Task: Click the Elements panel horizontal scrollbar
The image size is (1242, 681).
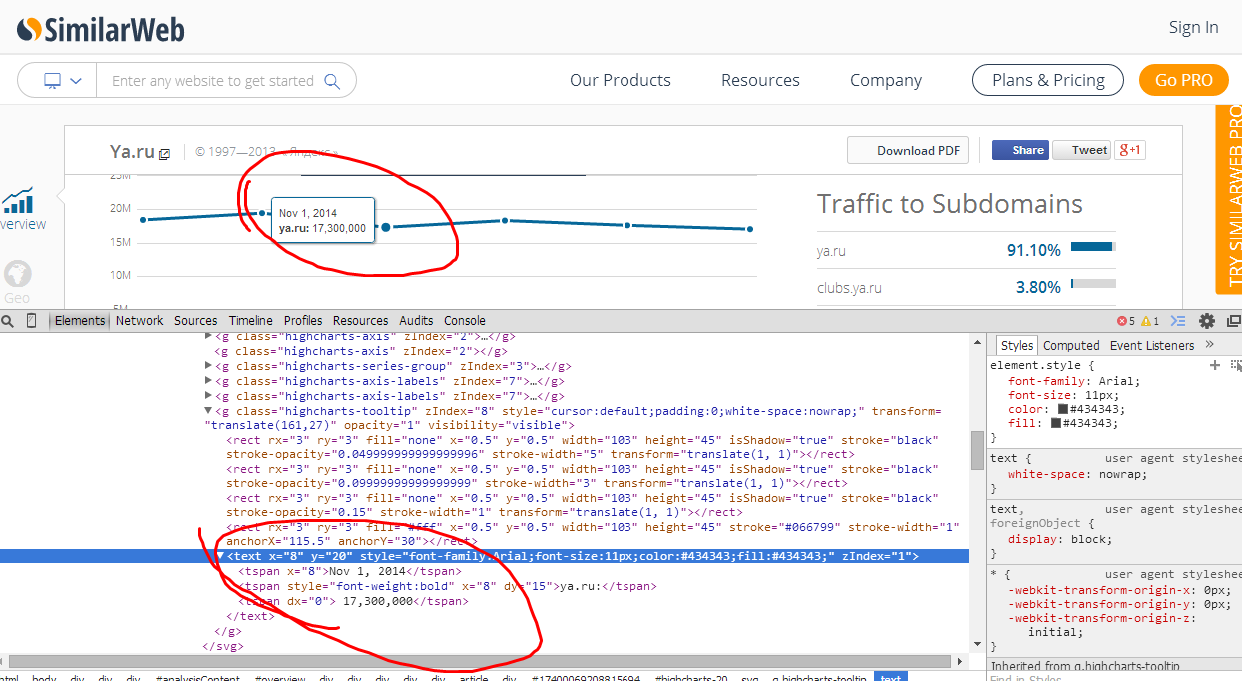Action: [x=479, y=662]
